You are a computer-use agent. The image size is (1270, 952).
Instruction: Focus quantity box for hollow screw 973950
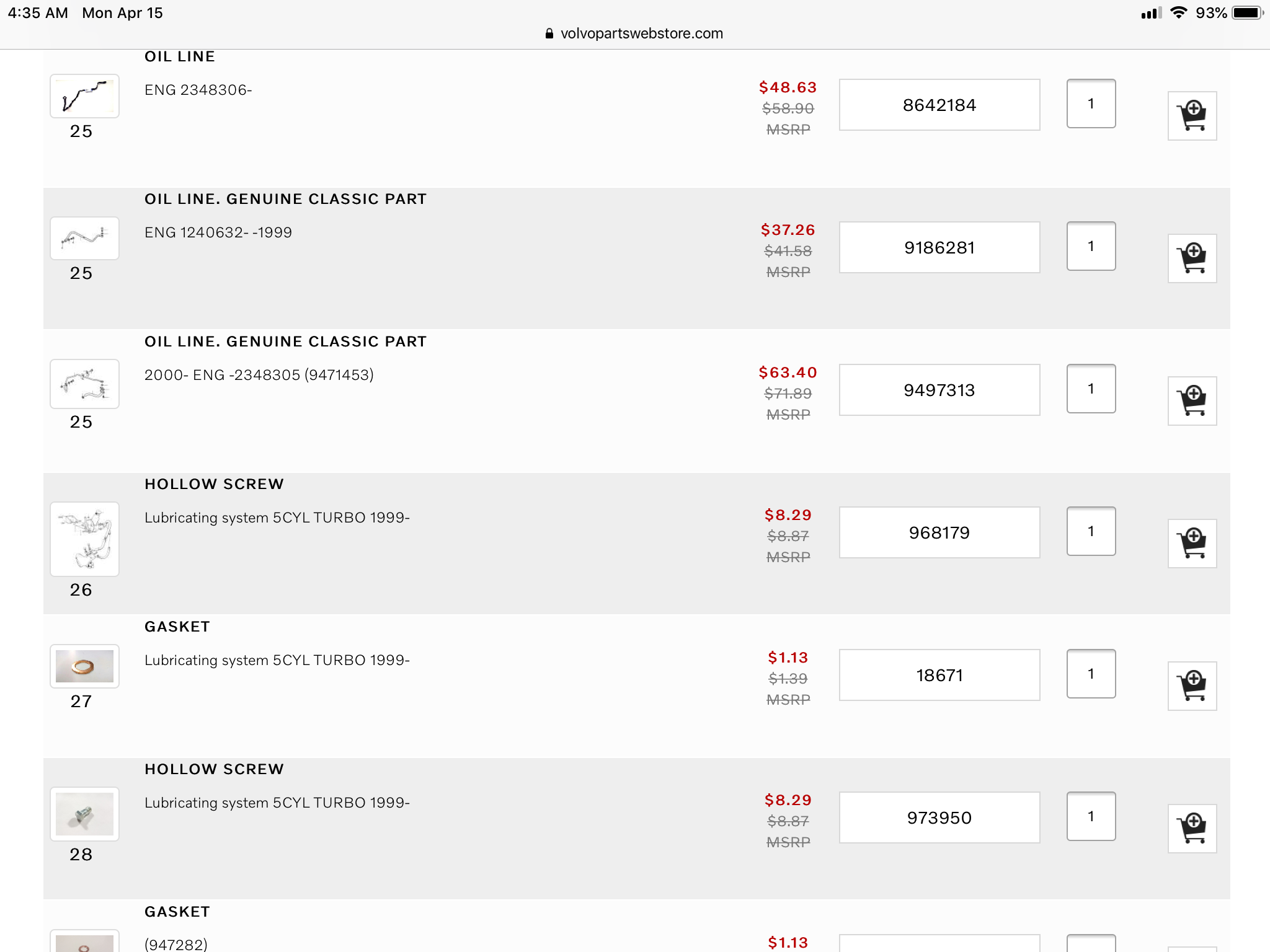coord(1091,816)
